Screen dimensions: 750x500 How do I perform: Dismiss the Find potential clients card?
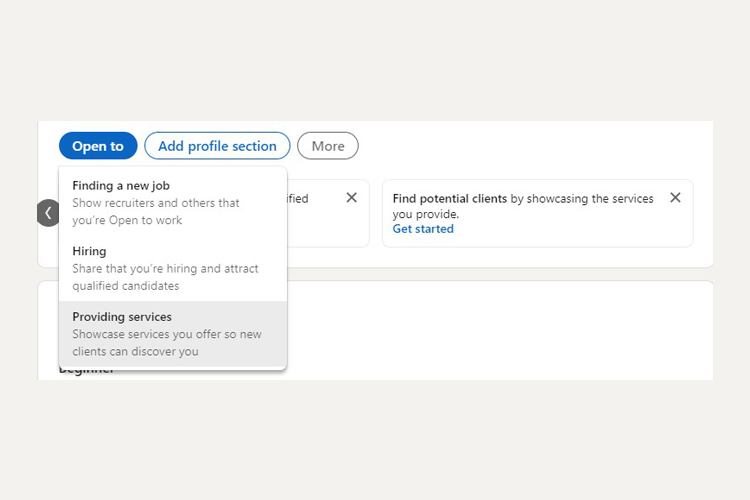675,198
